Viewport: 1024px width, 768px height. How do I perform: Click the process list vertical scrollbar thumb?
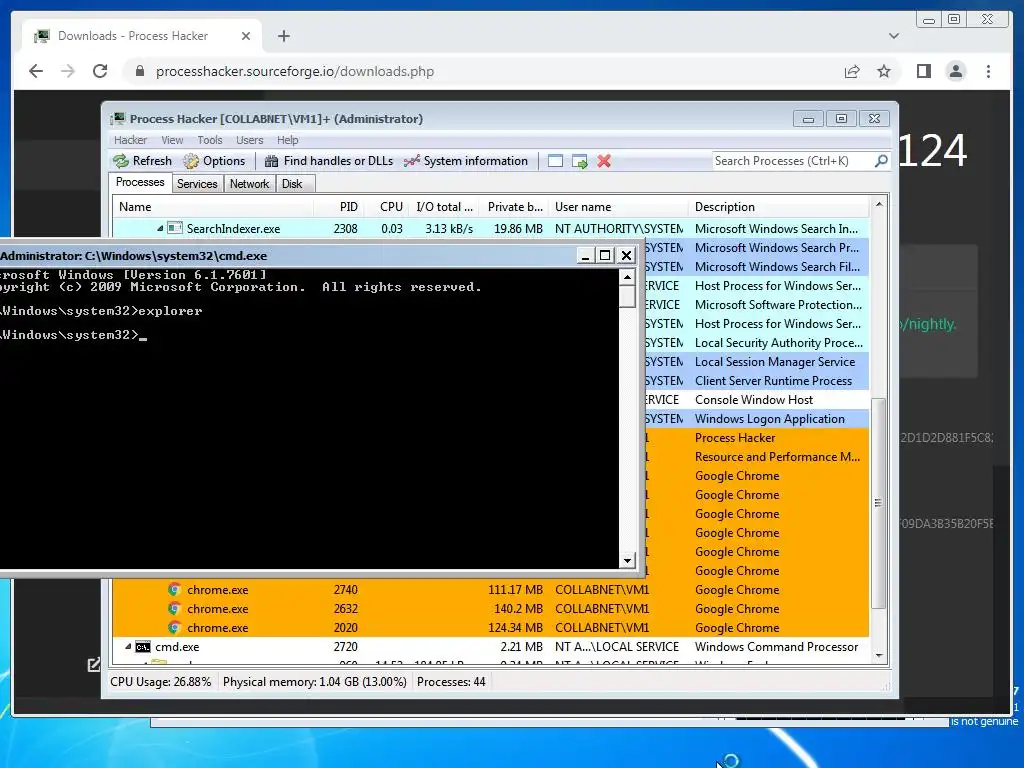coord(879,504)
